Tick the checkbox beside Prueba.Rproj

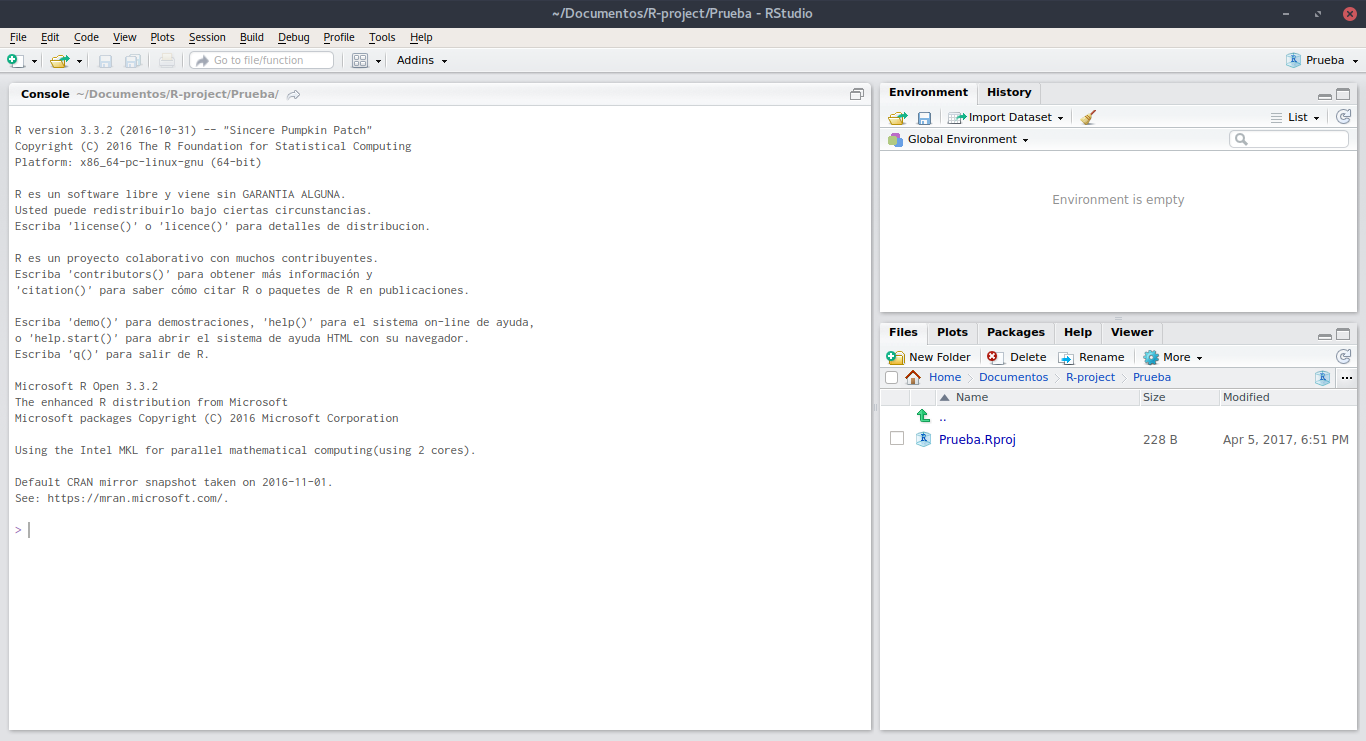click(x=897, y=439)
